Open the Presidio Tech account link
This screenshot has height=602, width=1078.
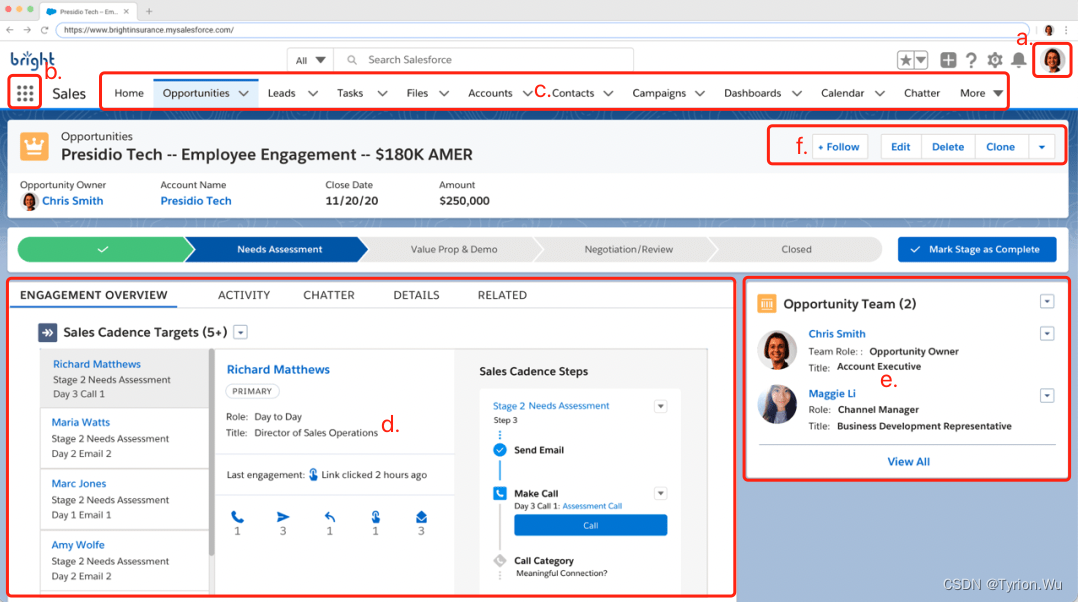(x=196, y=201)
